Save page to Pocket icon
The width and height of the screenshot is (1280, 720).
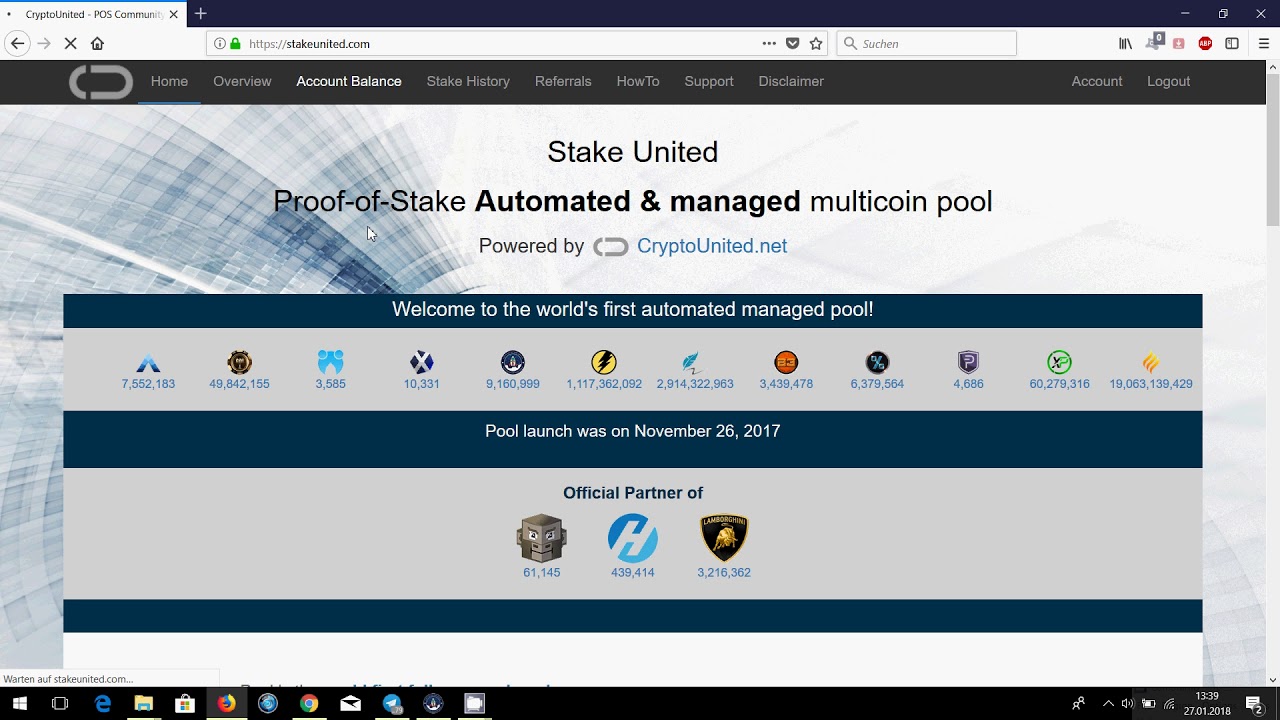[x=793, y=43]
